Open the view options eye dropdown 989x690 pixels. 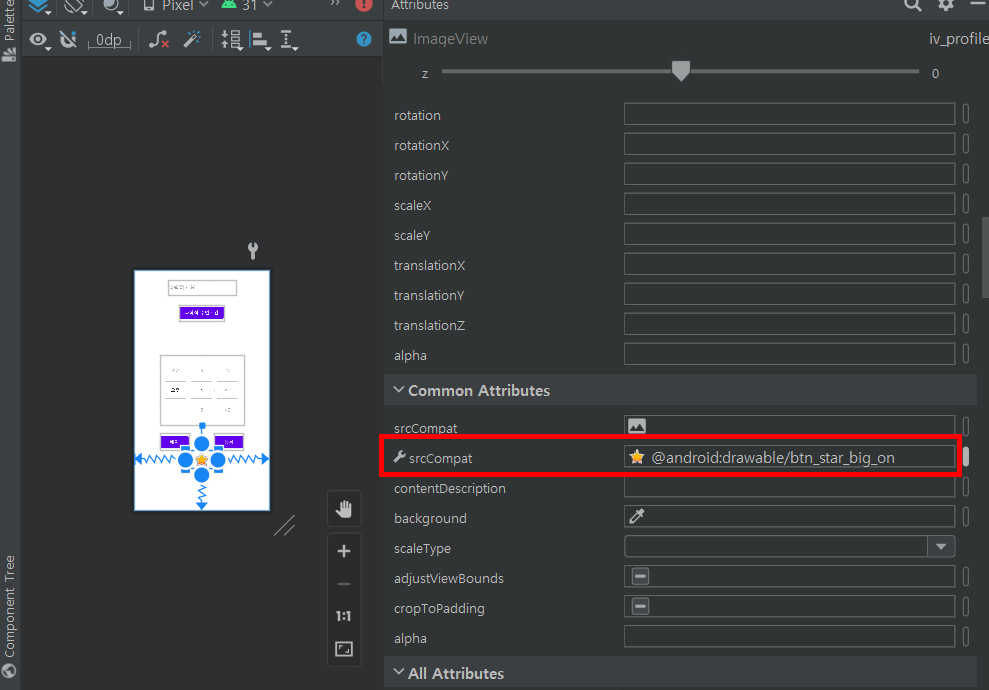40,40
